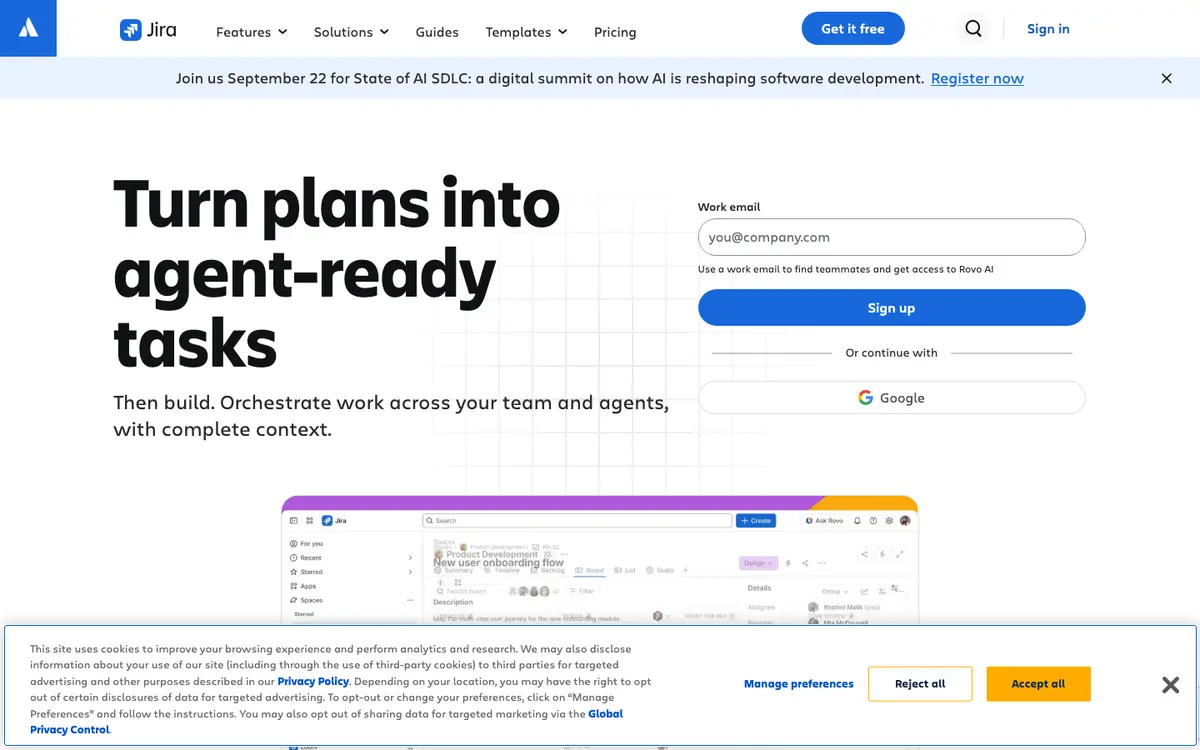
Task: Click settings gear icon in Jira preview
Action: coord(889,521)
